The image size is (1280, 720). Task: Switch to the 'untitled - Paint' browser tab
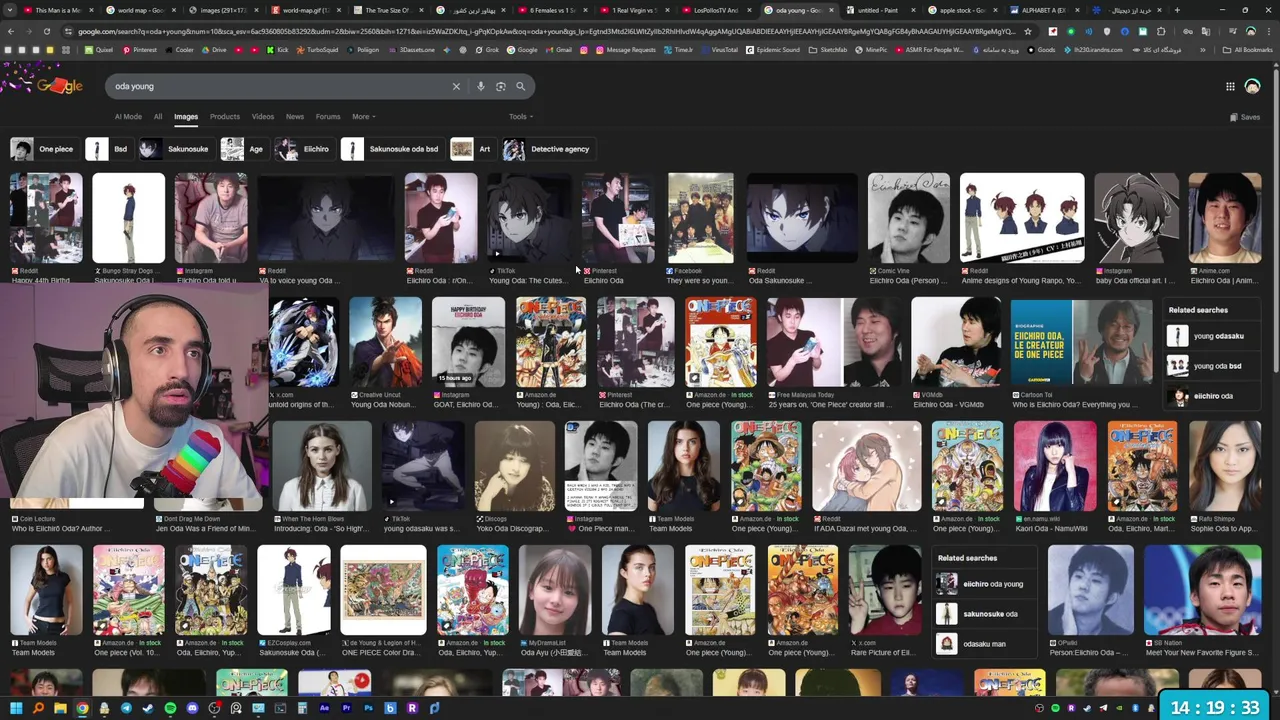(878, 10)
